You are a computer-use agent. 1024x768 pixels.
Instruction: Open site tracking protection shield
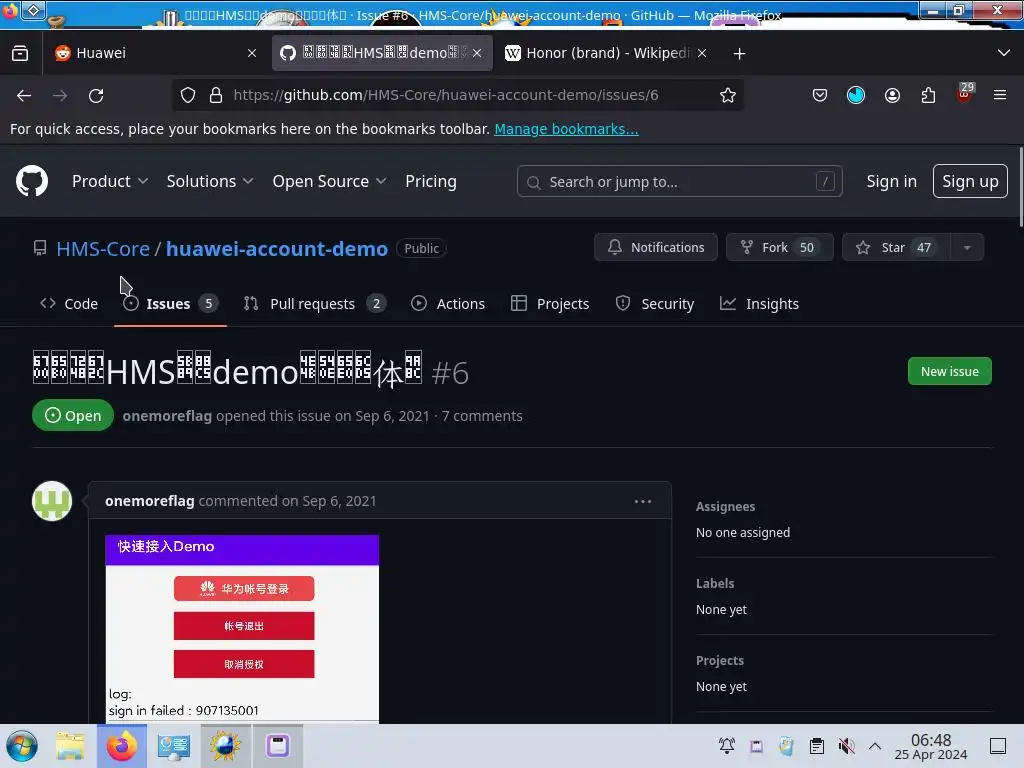(x=188, y=95)
